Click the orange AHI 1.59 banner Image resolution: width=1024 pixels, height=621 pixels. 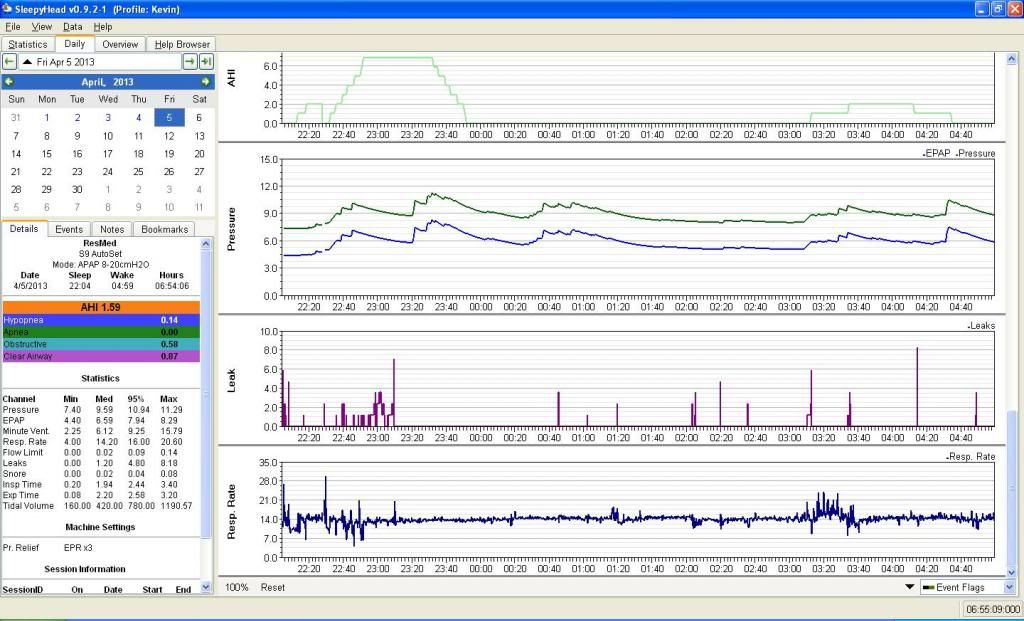(101, 307)
